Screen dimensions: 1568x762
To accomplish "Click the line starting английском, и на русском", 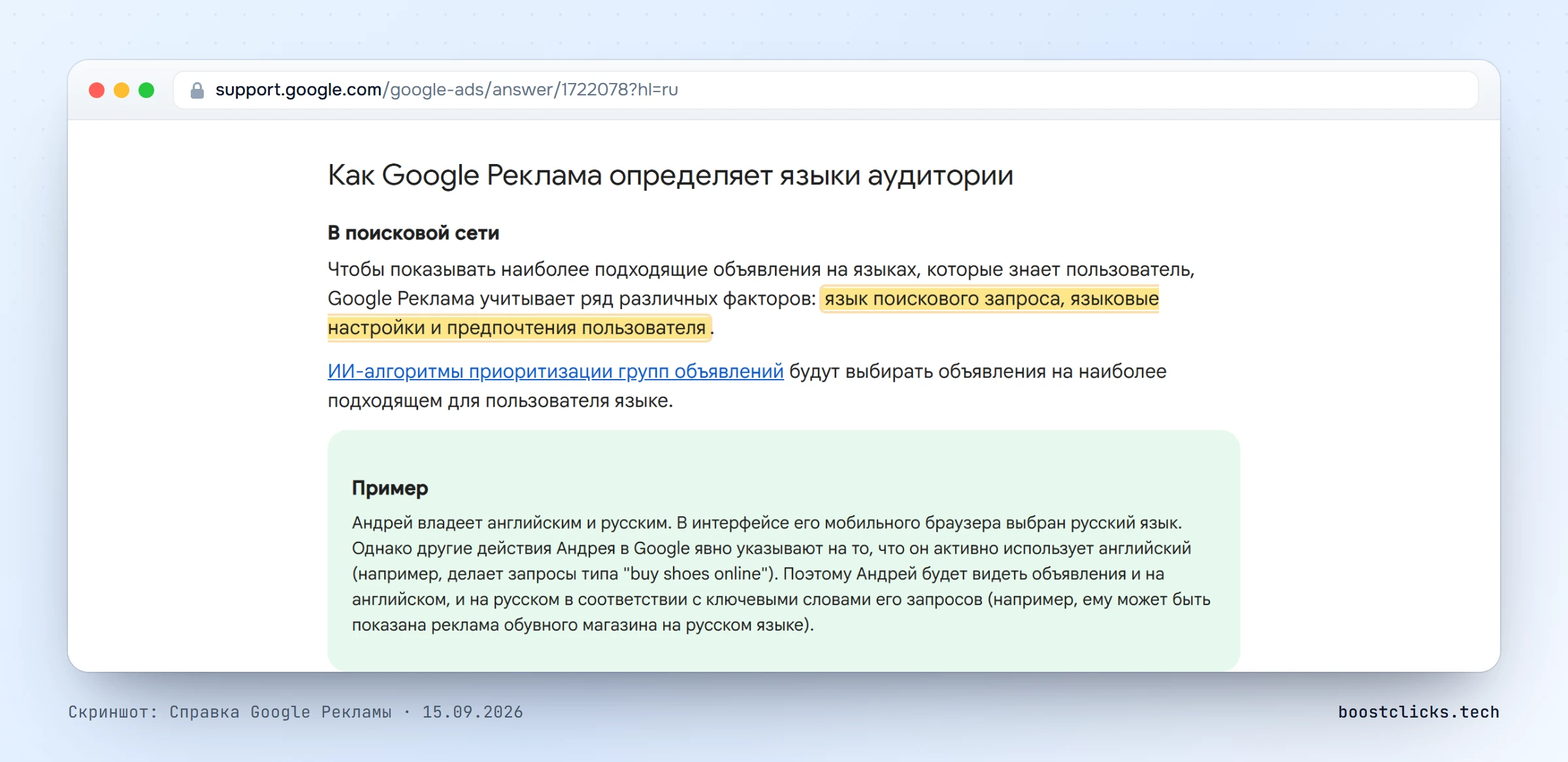I will pyautogui.click(x=781, y=599).
